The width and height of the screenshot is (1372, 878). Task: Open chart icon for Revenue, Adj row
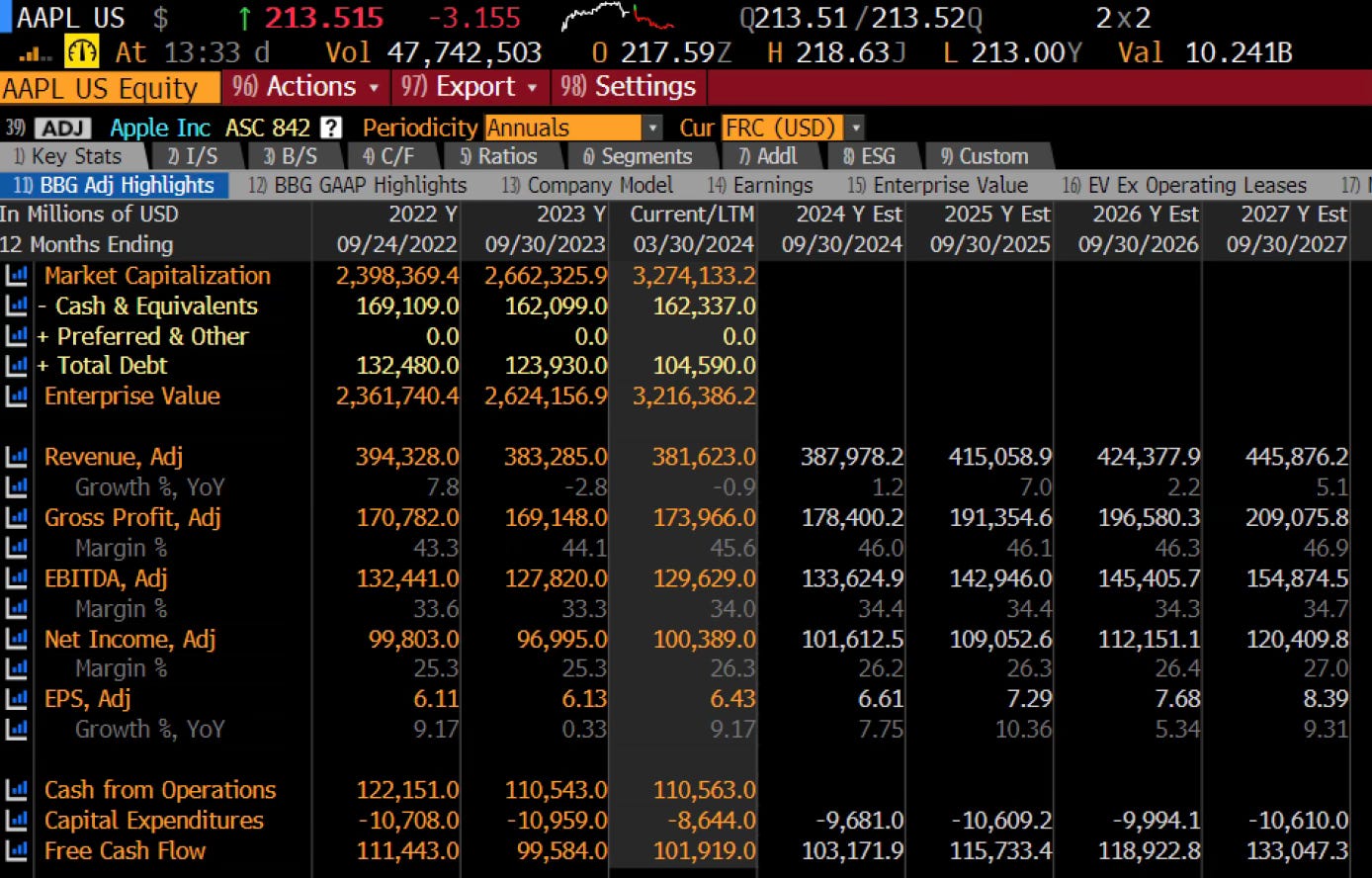[16, 457]
